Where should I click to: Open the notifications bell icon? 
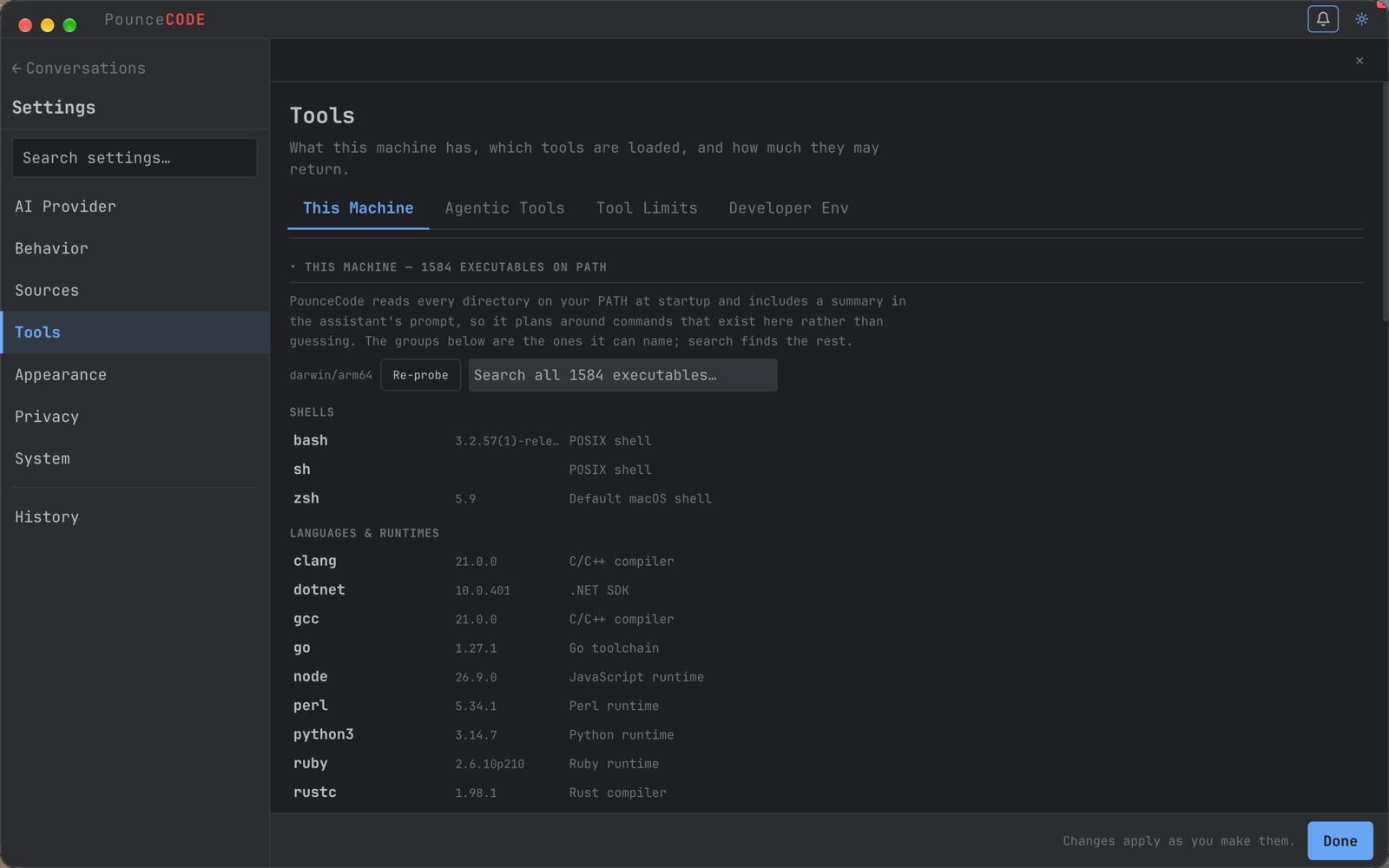[x=1322, y=19]
